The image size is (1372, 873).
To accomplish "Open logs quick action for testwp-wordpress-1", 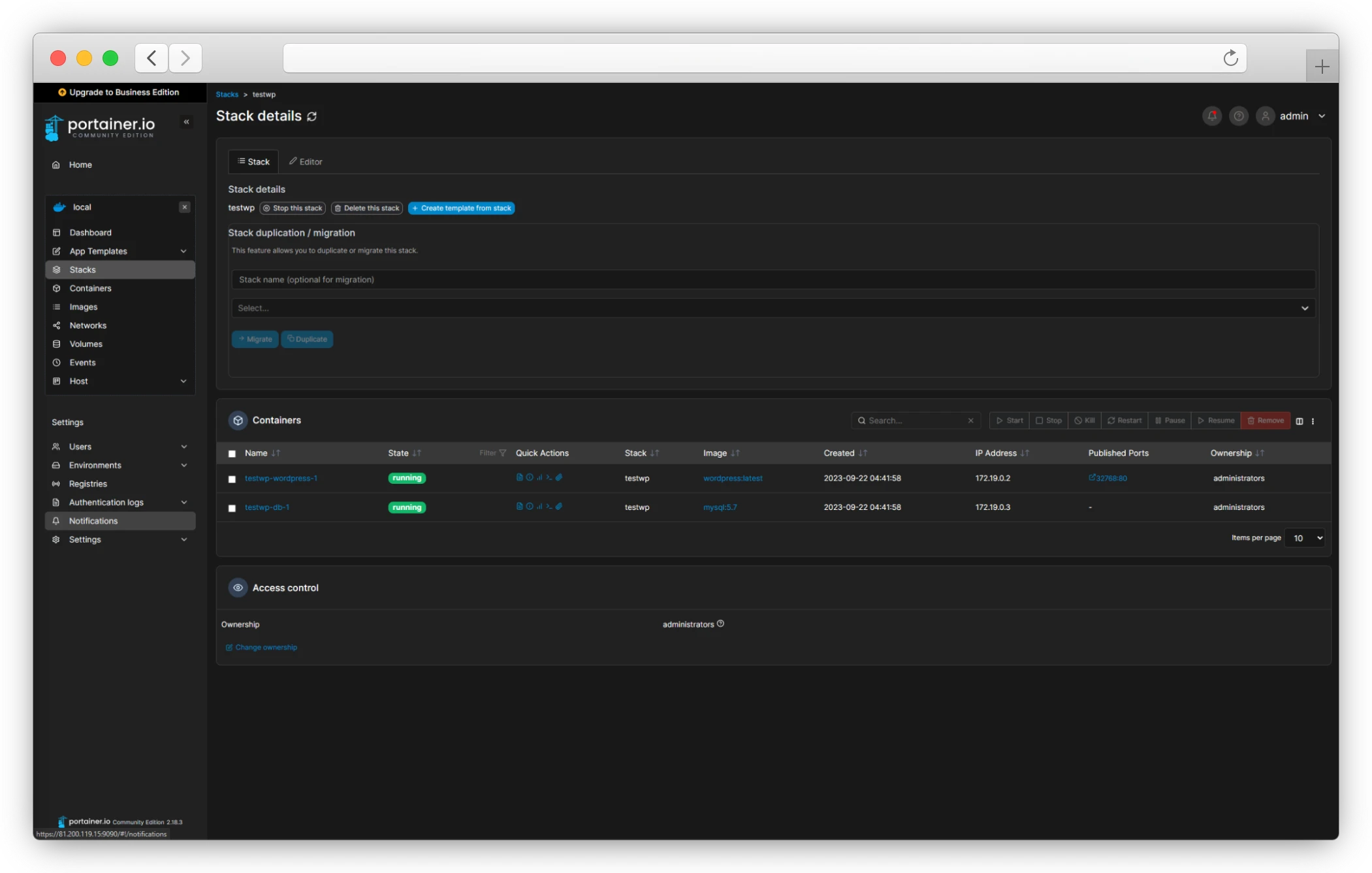I will tap(519, 477).
